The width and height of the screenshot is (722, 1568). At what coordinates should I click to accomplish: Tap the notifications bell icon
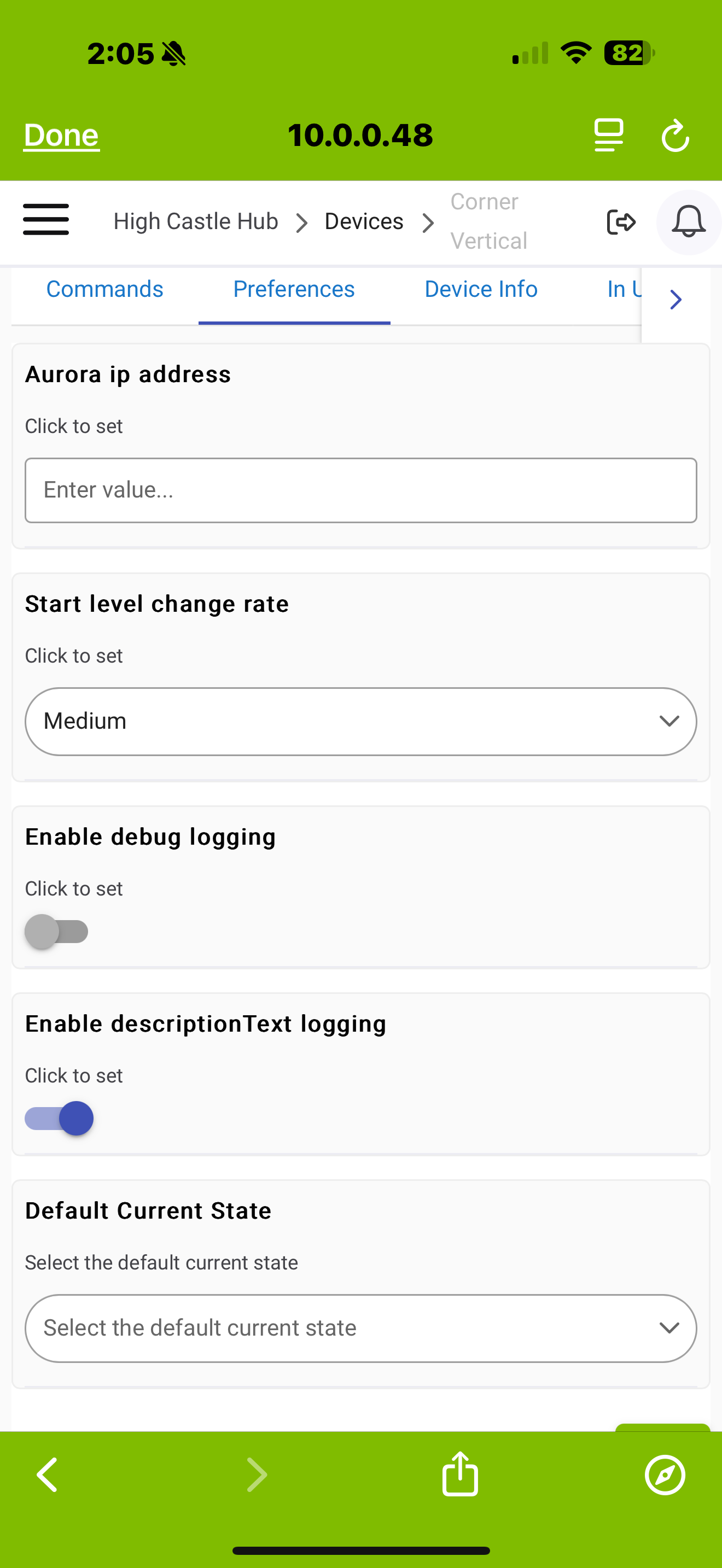pyautogui.click(x=688, y=221)
